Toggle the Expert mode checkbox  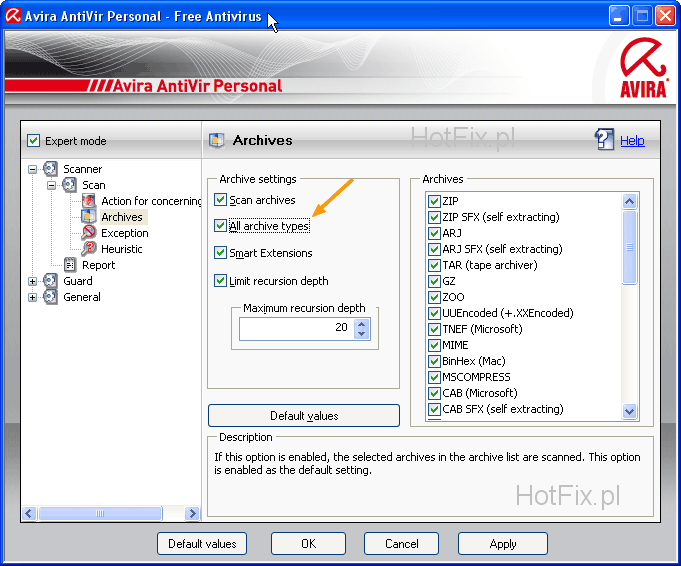34,141
